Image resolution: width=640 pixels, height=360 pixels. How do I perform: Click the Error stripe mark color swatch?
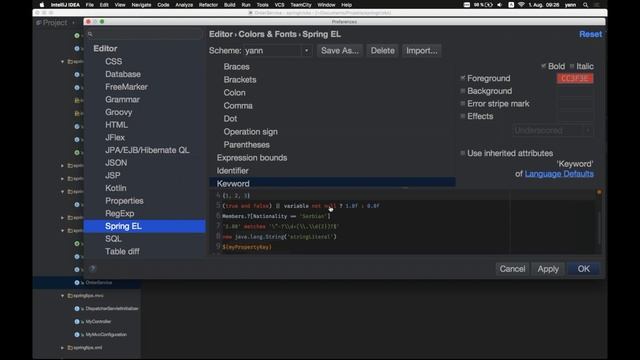[575, 104]
